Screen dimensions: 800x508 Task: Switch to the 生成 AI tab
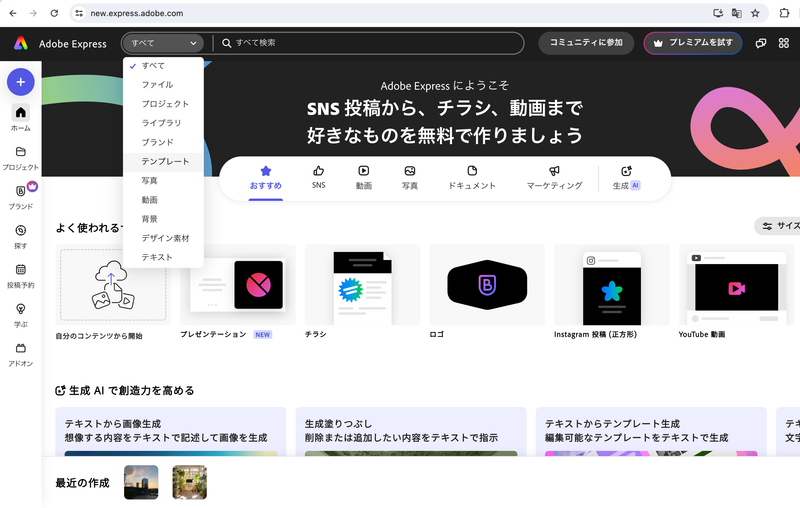pyautogui.click(x=627, y=178)
